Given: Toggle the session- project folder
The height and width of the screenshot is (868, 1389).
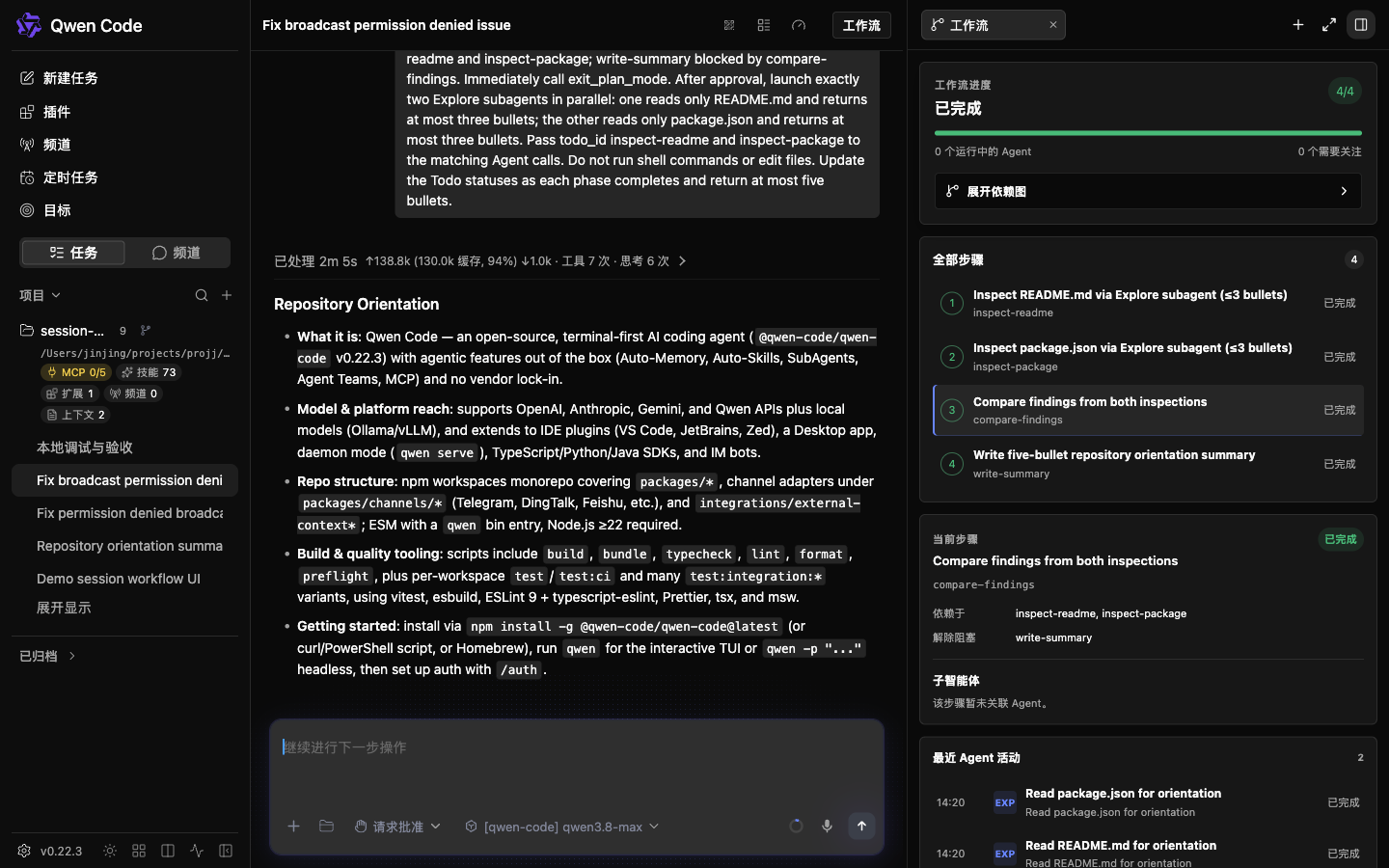Looking at the screenshot, I should tap(63, 331).
